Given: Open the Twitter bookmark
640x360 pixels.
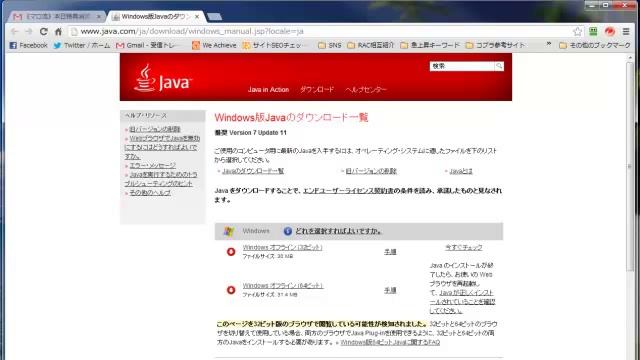Looking at the screenshot, I should coord(82,45).
